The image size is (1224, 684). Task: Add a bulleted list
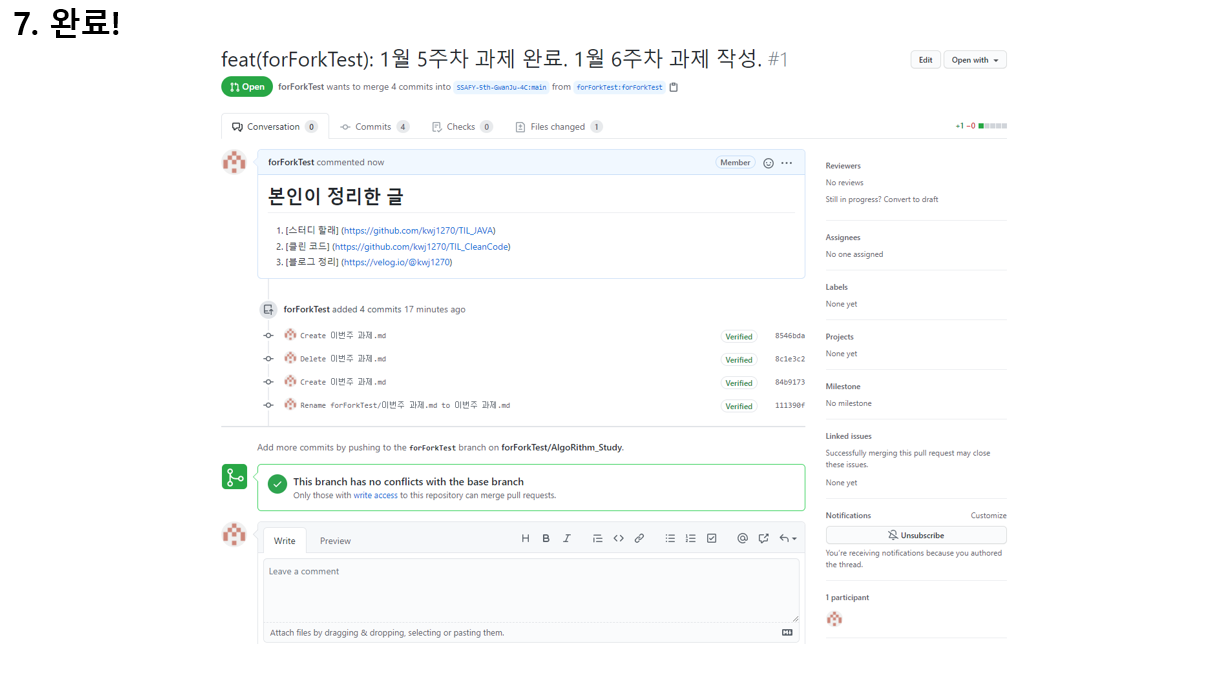click(669, 538)
